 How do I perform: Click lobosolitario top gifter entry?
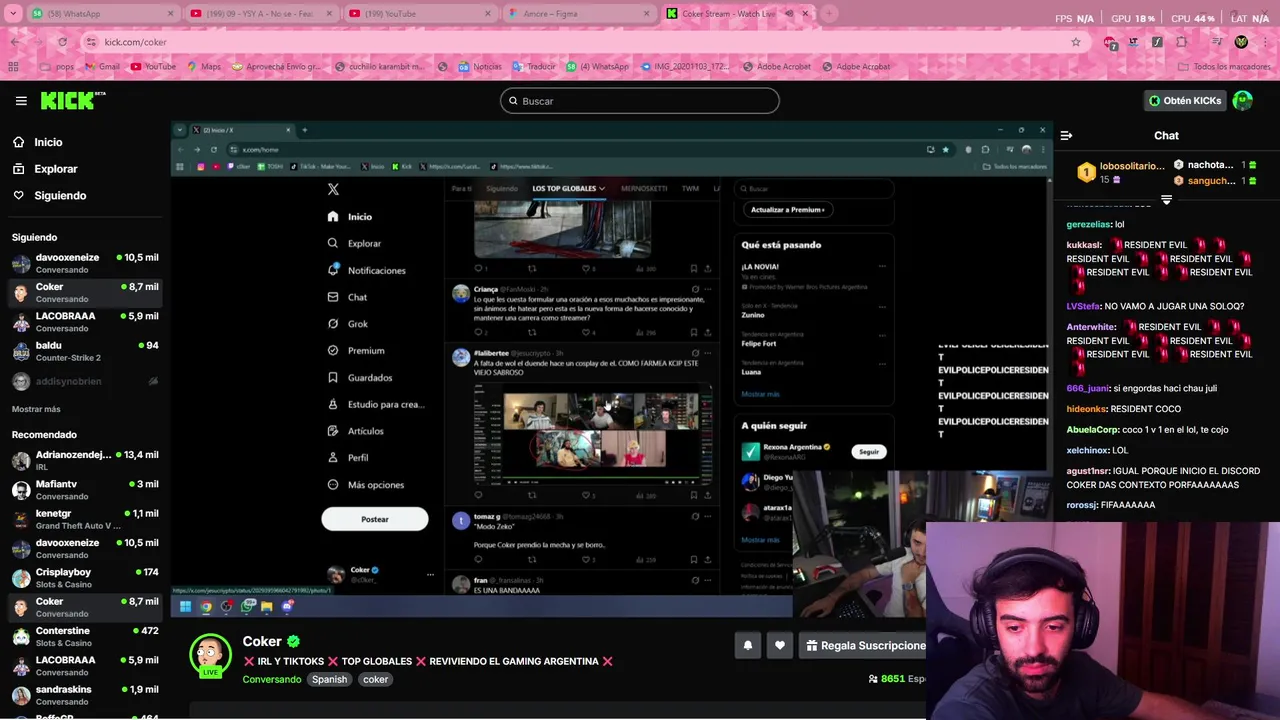pos(1120,172)
